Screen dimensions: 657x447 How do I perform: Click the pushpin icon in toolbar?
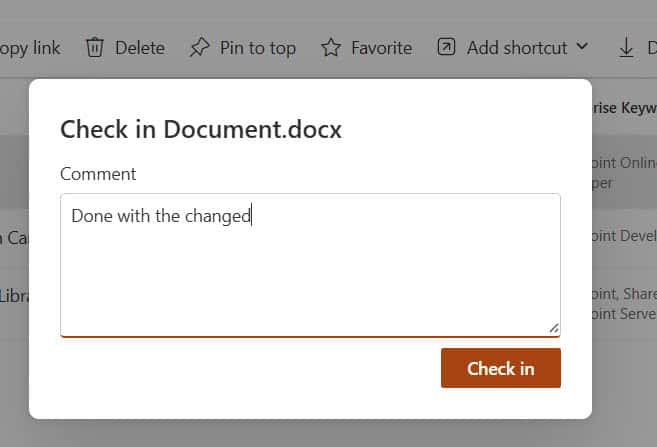point(200,48)
